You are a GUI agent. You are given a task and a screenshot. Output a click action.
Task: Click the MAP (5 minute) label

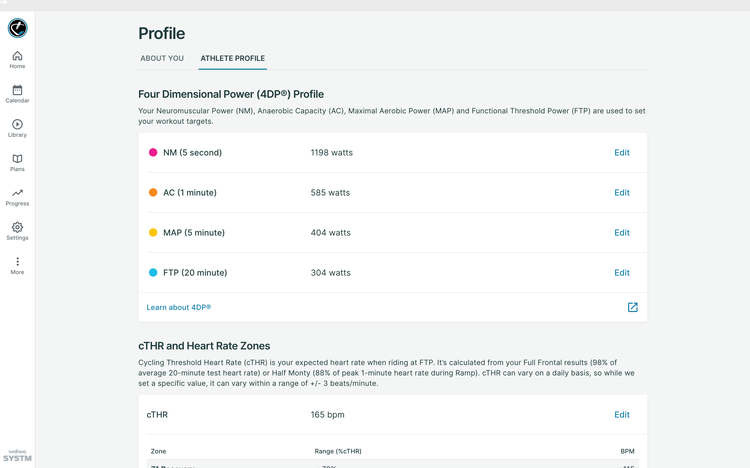pyautogui.click(x=194, y=233)
